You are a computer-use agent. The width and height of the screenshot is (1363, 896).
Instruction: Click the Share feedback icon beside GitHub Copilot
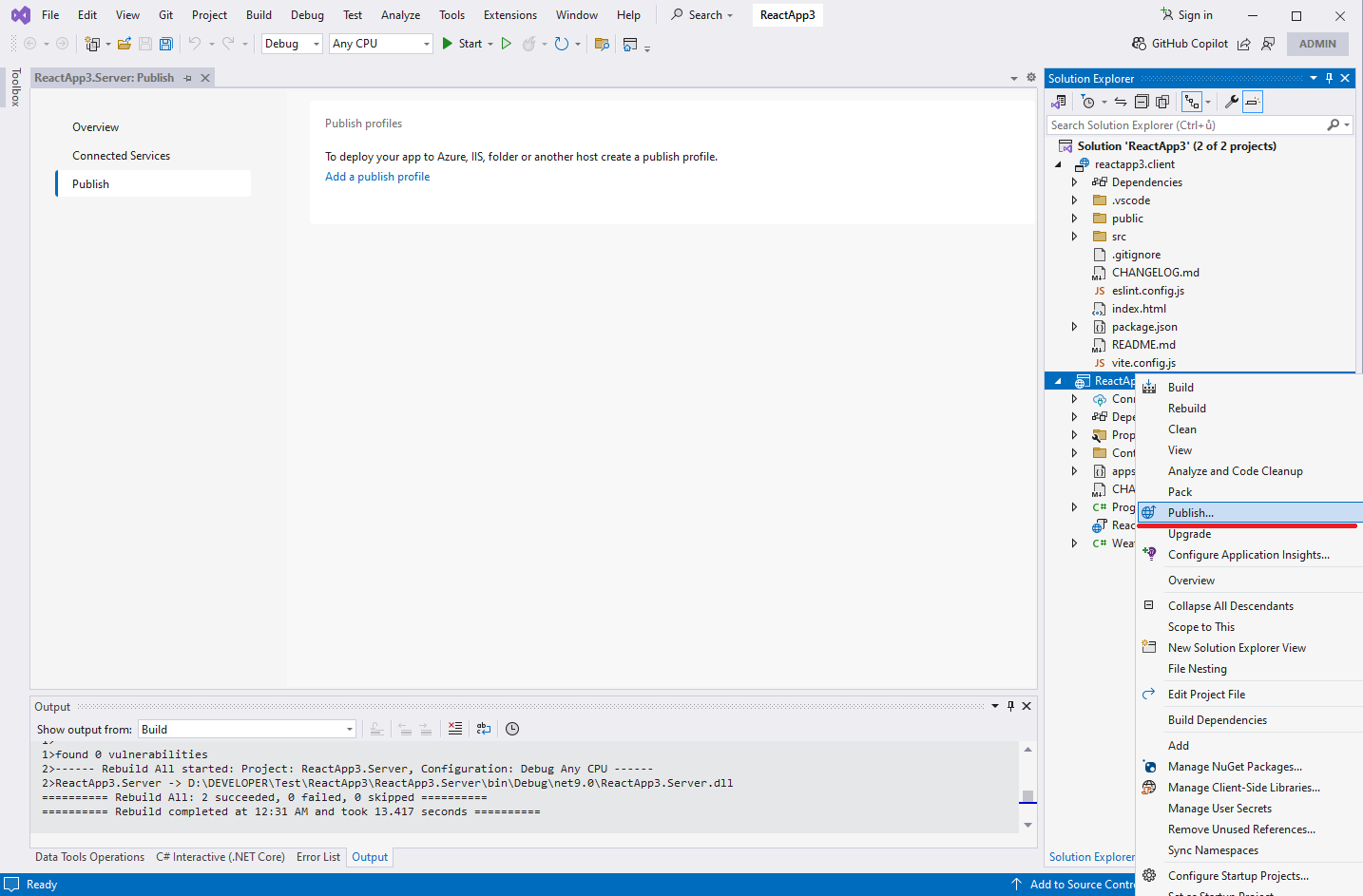click(1244, 44)
